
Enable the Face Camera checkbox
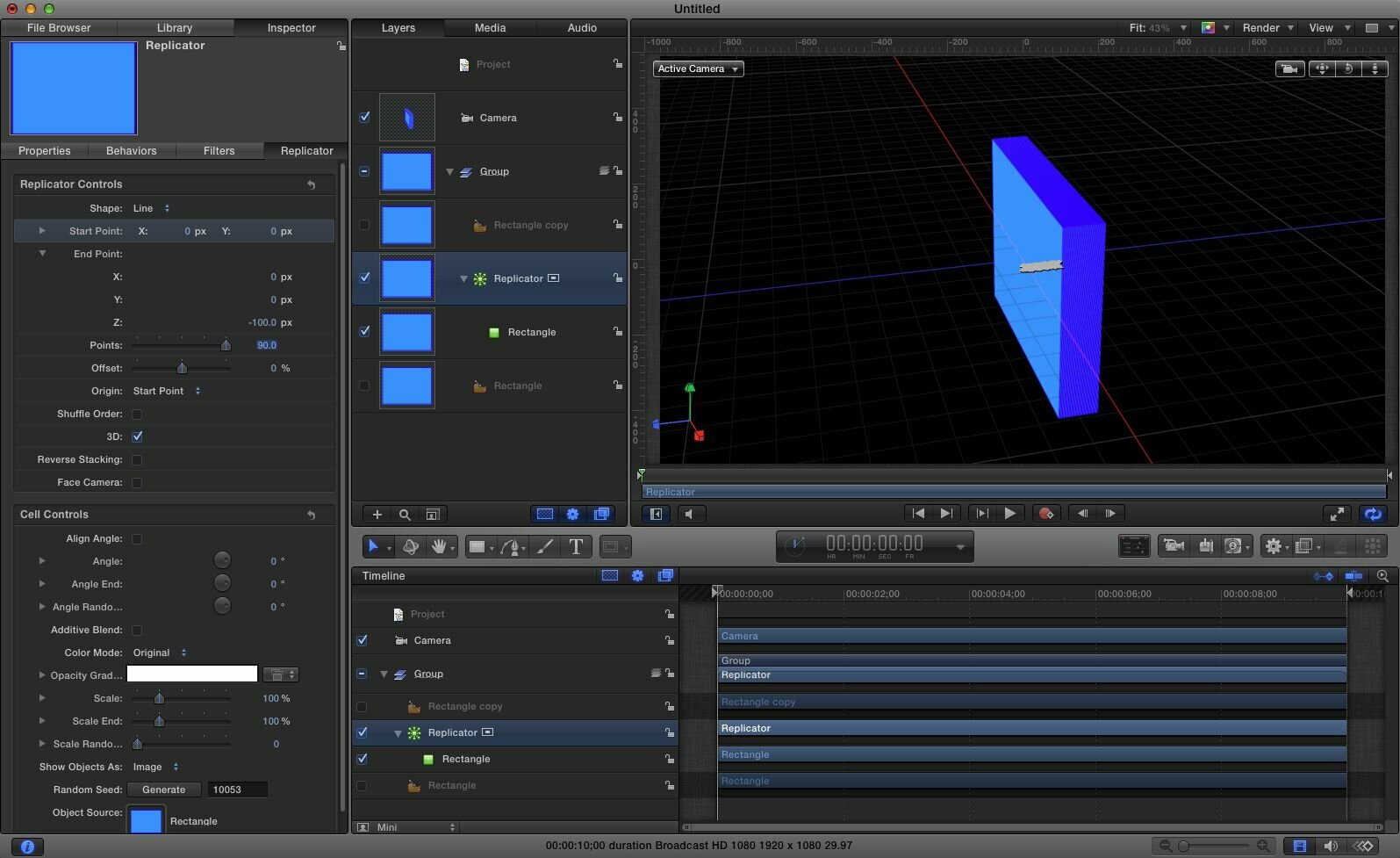(x=137, y=482)
